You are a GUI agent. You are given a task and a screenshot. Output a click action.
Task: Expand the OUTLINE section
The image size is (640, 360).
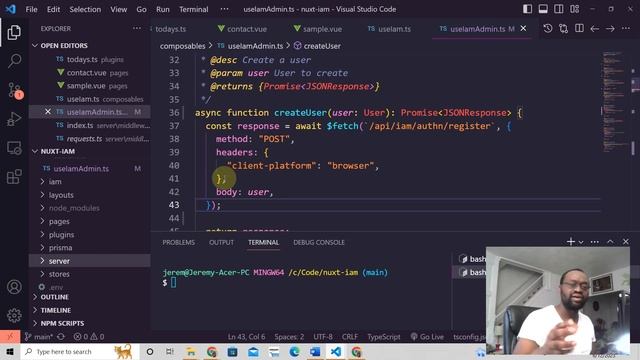coord(55,297)
